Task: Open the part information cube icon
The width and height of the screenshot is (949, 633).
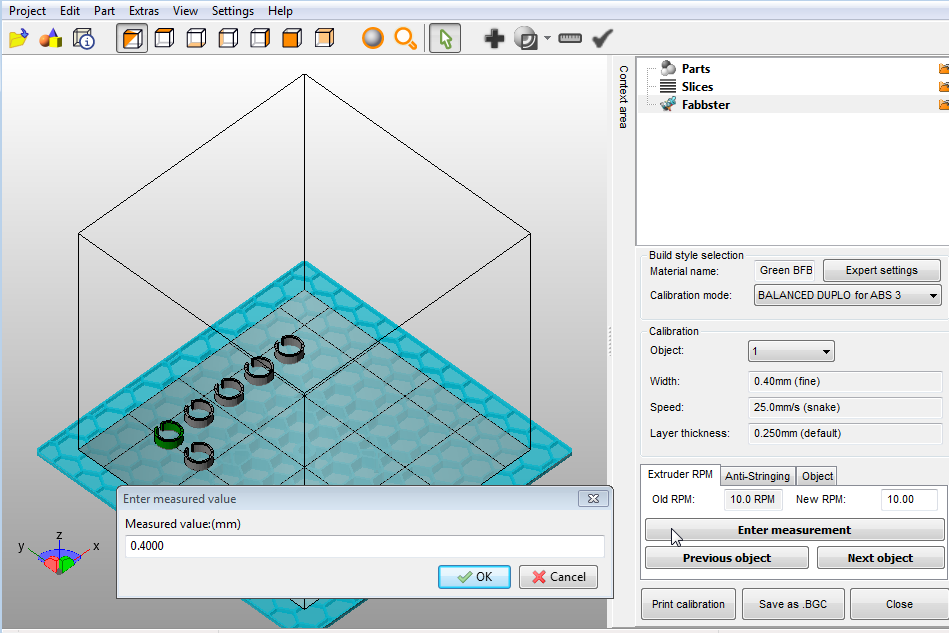Action: point(84,39)
